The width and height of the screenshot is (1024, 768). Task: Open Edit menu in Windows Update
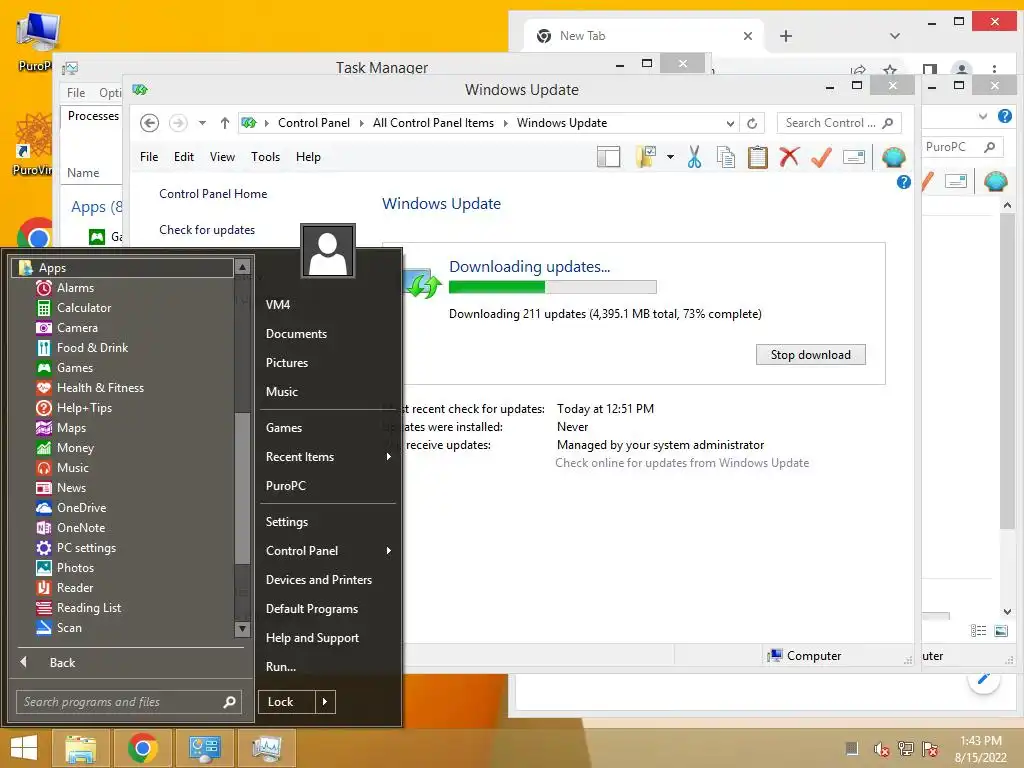184,157
